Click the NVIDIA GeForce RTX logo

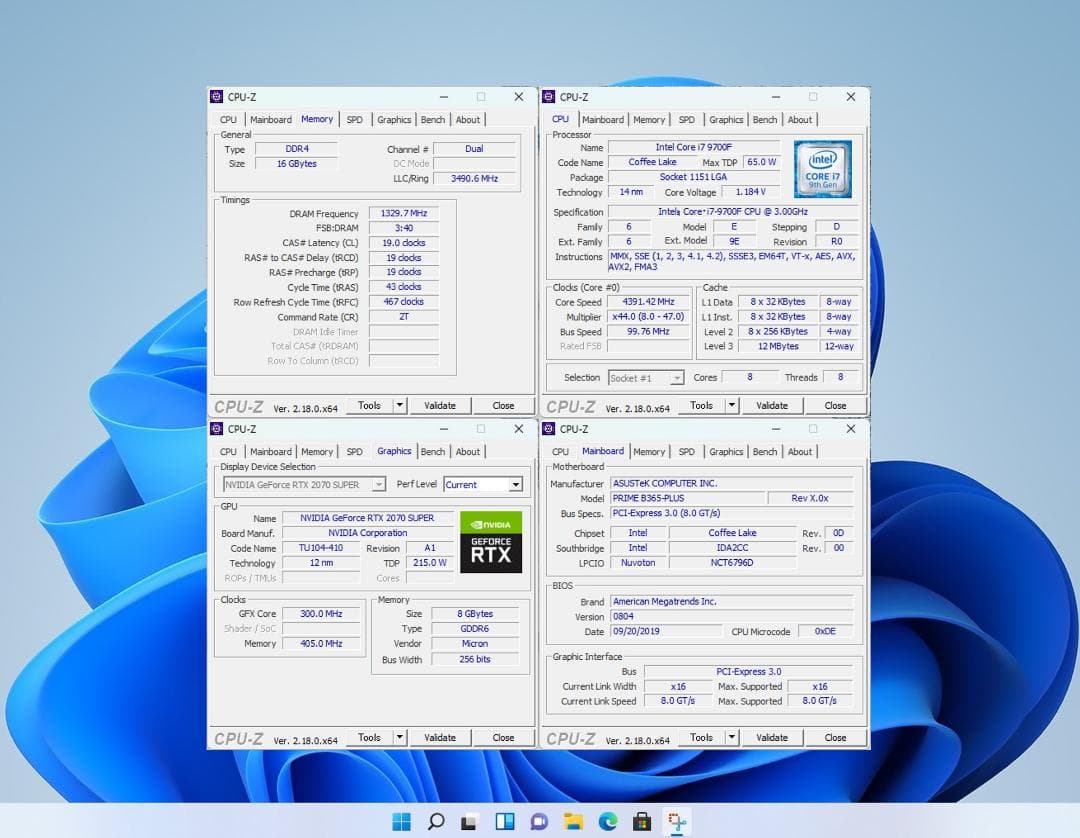491,542
